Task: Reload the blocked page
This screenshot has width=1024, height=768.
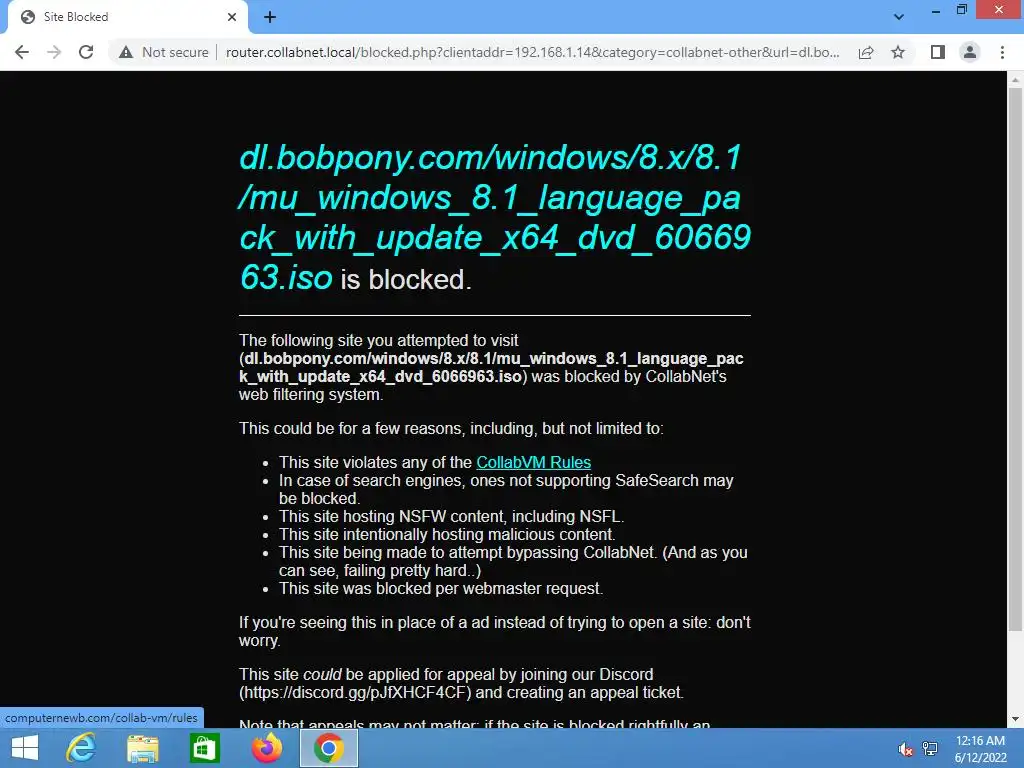Action: 86,52
